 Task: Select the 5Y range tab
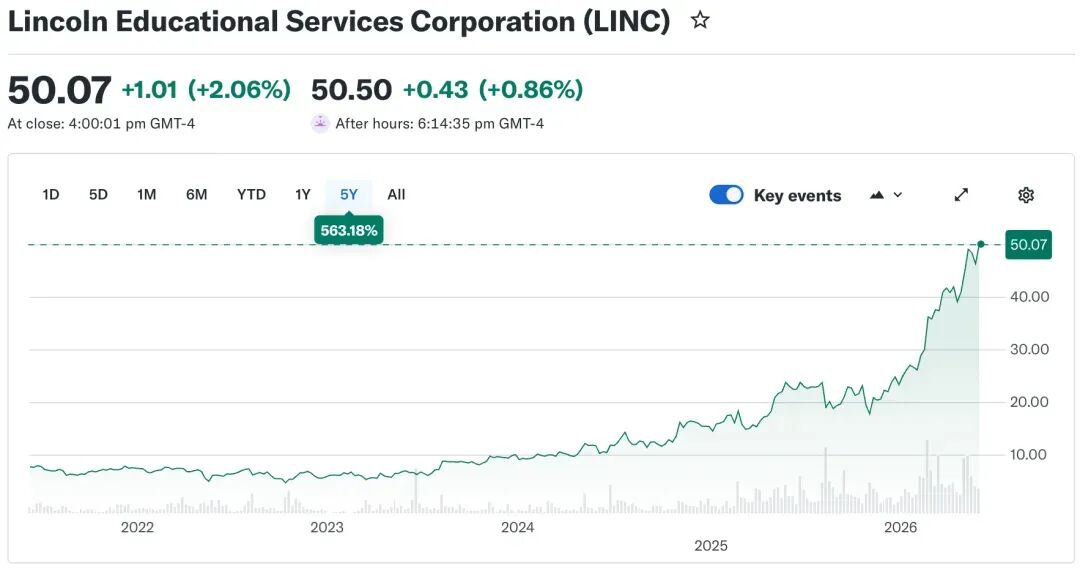point(349,194)
